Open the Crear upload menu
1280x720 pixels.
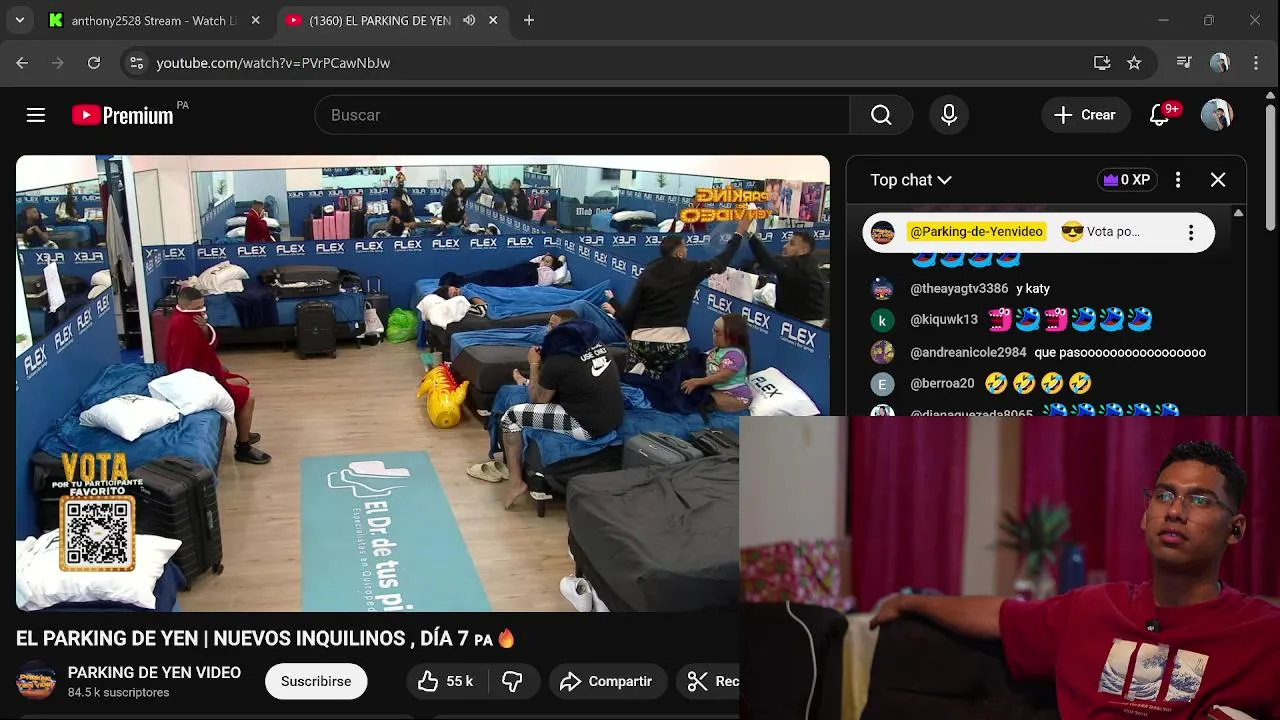tap(1085, 115)
